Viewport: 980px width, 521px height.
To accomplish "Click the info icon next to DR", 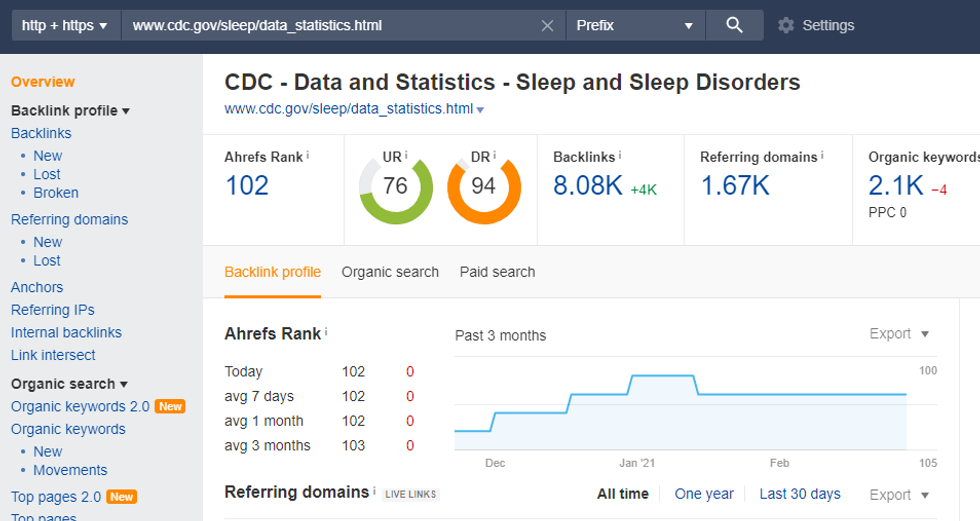I will pos(494,155).
